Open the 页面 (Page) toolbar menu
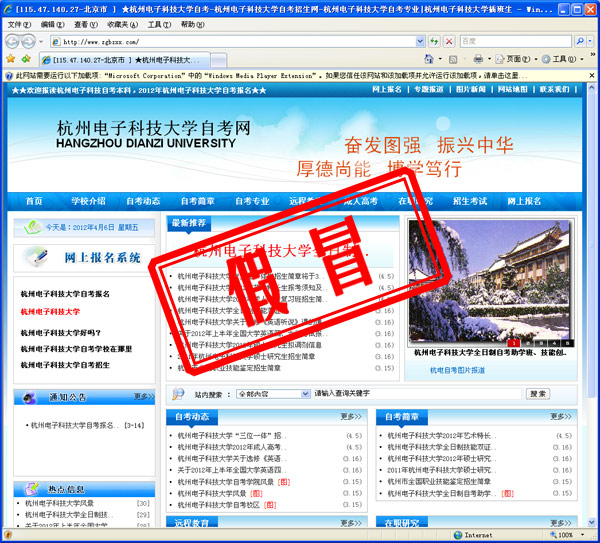Screen dimensions: 600x543 coord(517,59)
